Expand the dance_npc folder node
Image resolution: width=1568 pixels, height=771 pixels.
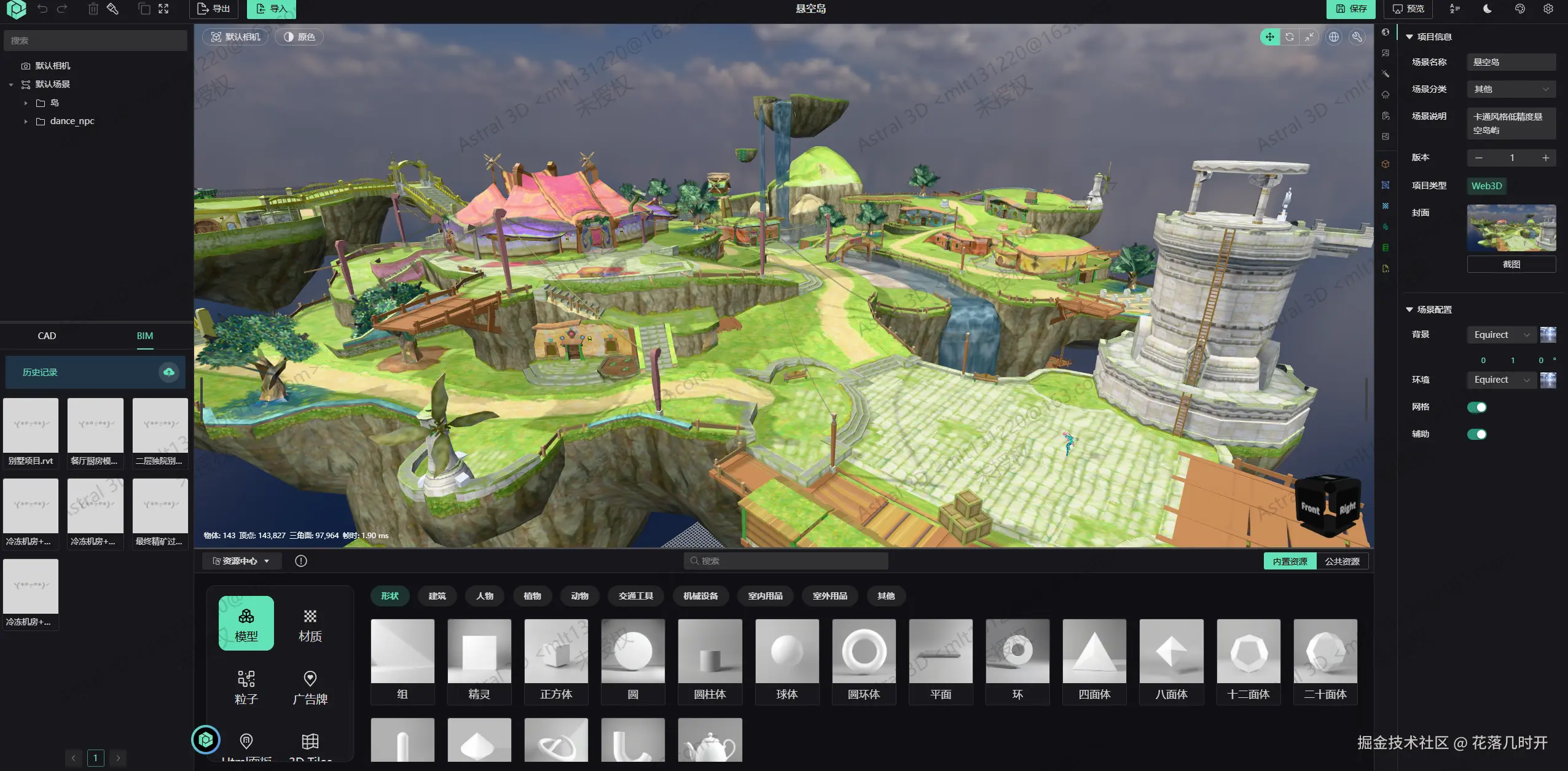coord(26,121)
